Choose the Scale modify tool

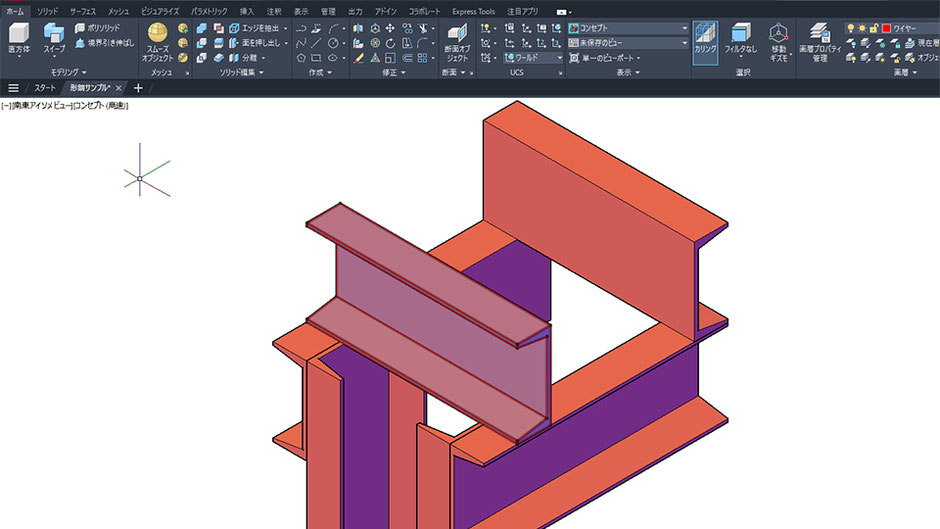pos(390,58)
